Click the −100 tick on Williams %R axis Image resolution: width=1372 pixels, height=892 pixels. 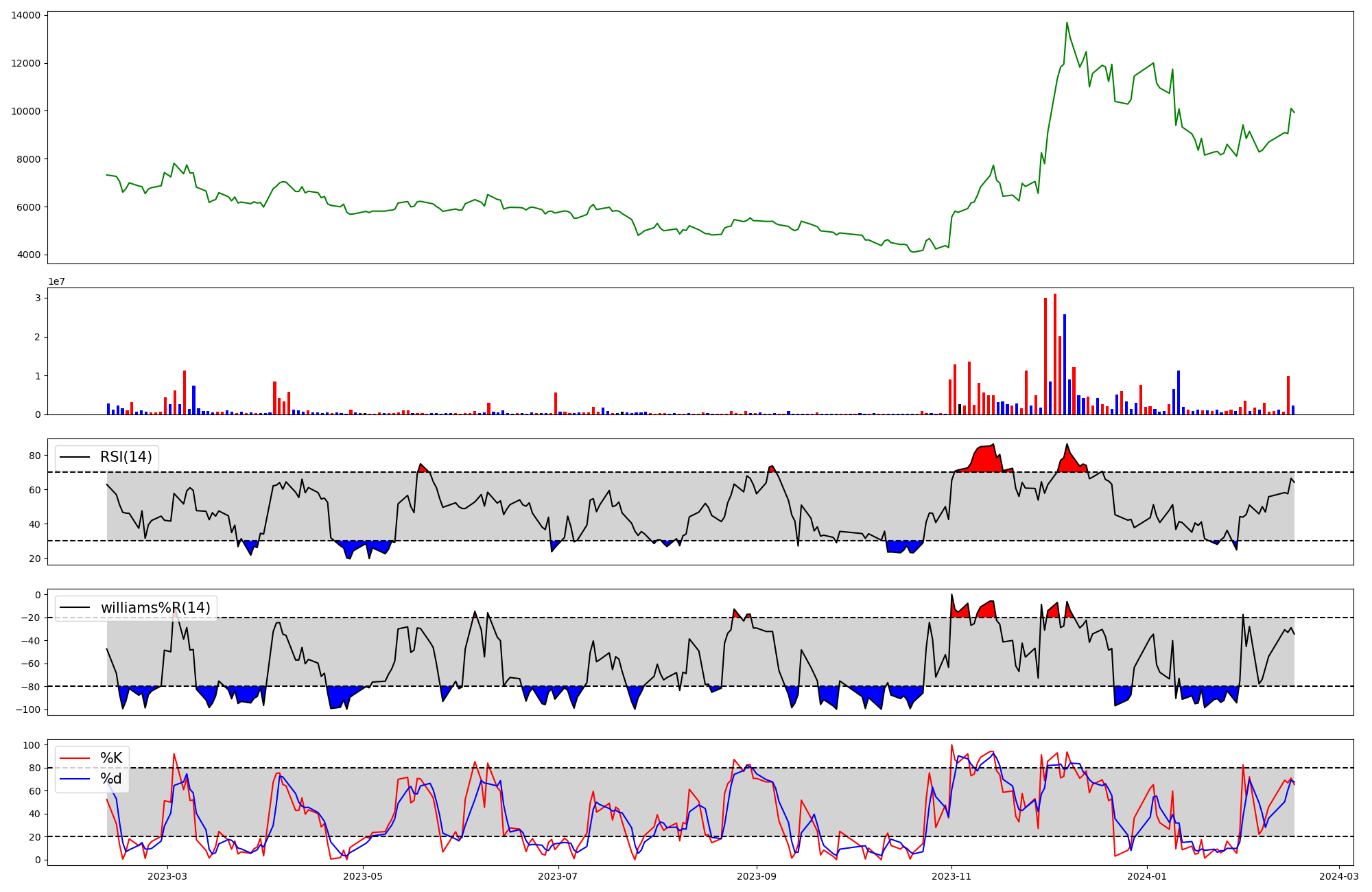(x=27, y=709)
